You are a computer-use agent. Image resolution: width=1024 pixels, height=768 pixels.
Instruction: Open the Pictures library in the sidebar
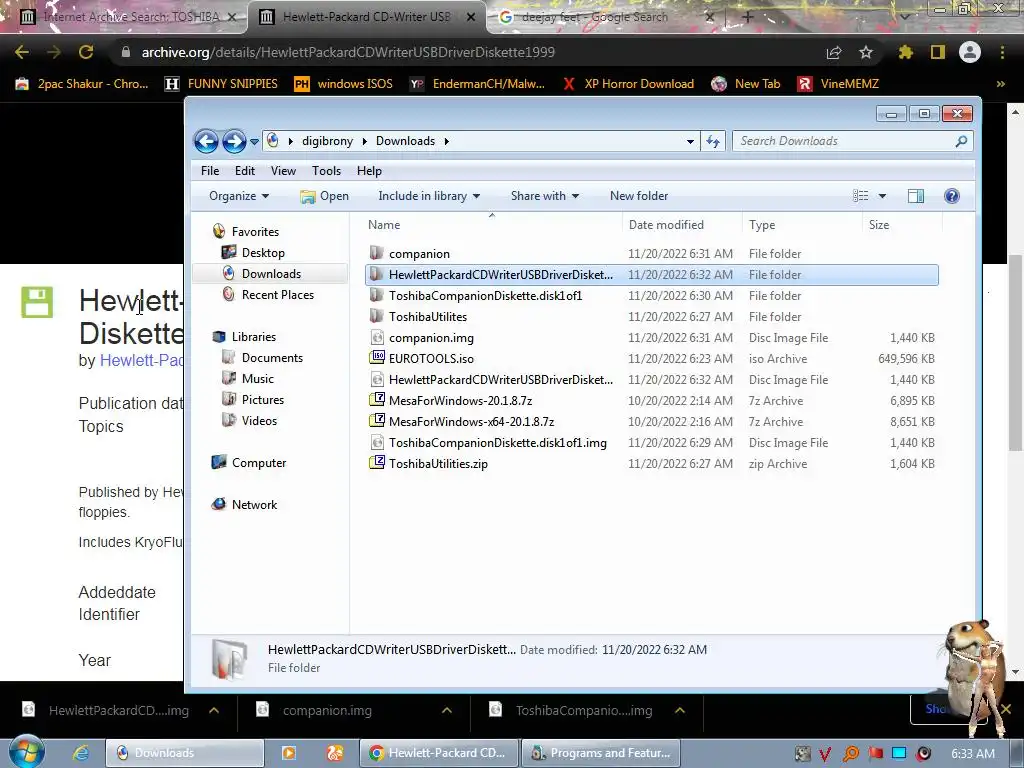click(253, 400)
